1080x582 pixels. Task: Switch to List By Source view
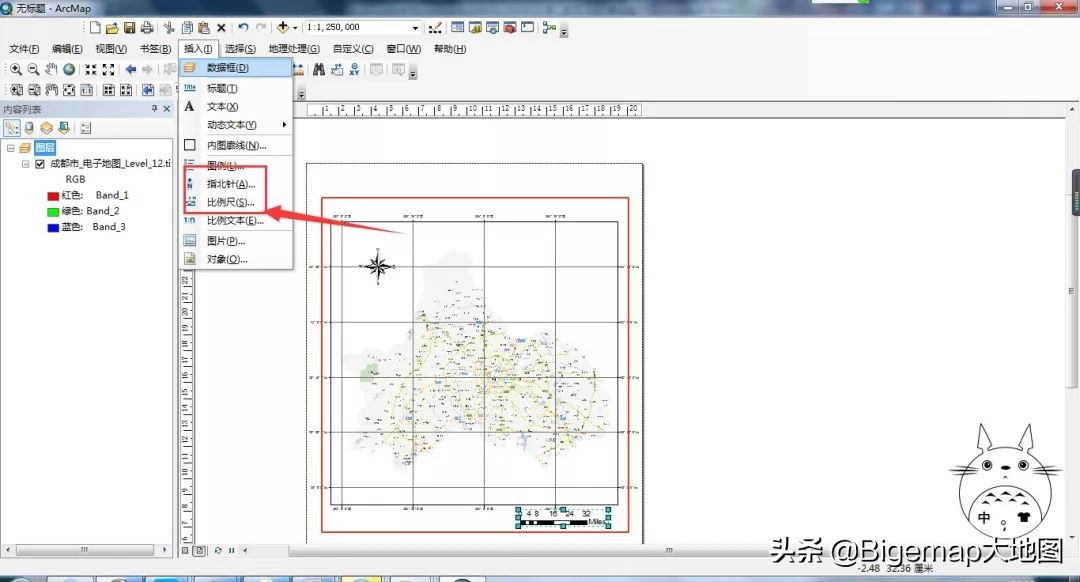click(29, 128)
